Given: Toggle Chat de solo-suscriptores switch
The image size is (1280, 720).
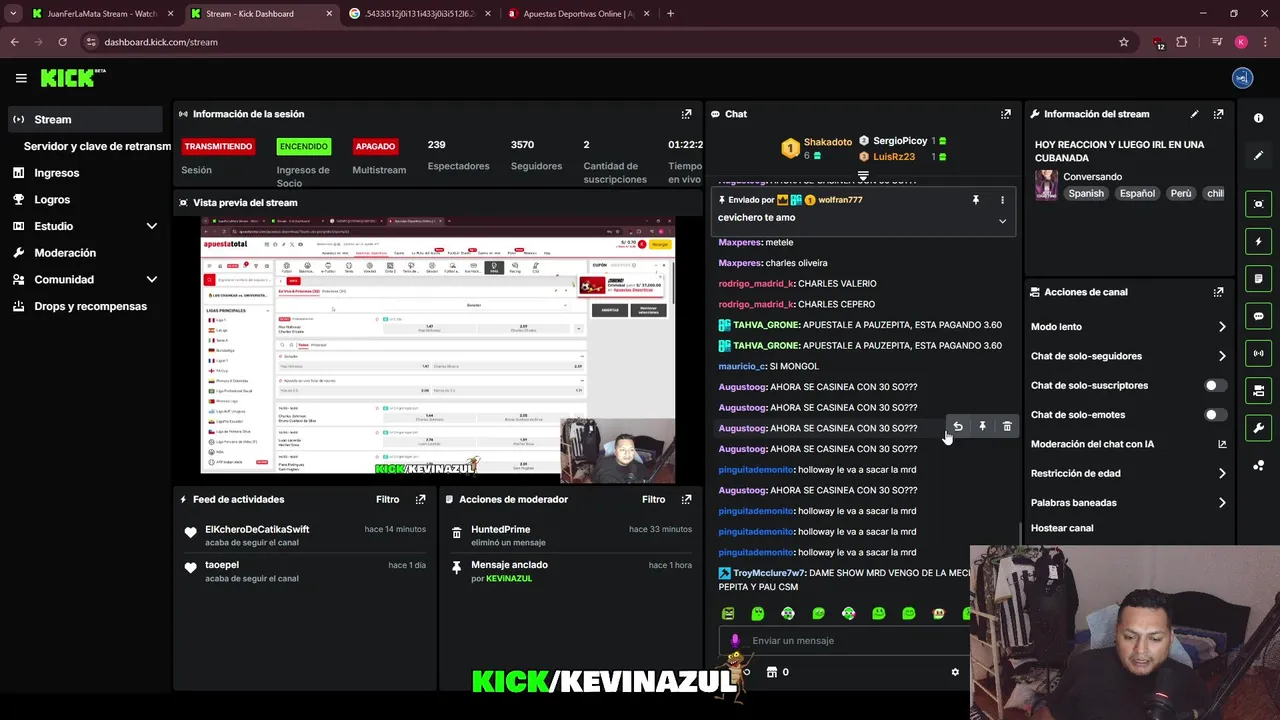Looking at the screenshot, I should click(x=1215, y=385).
